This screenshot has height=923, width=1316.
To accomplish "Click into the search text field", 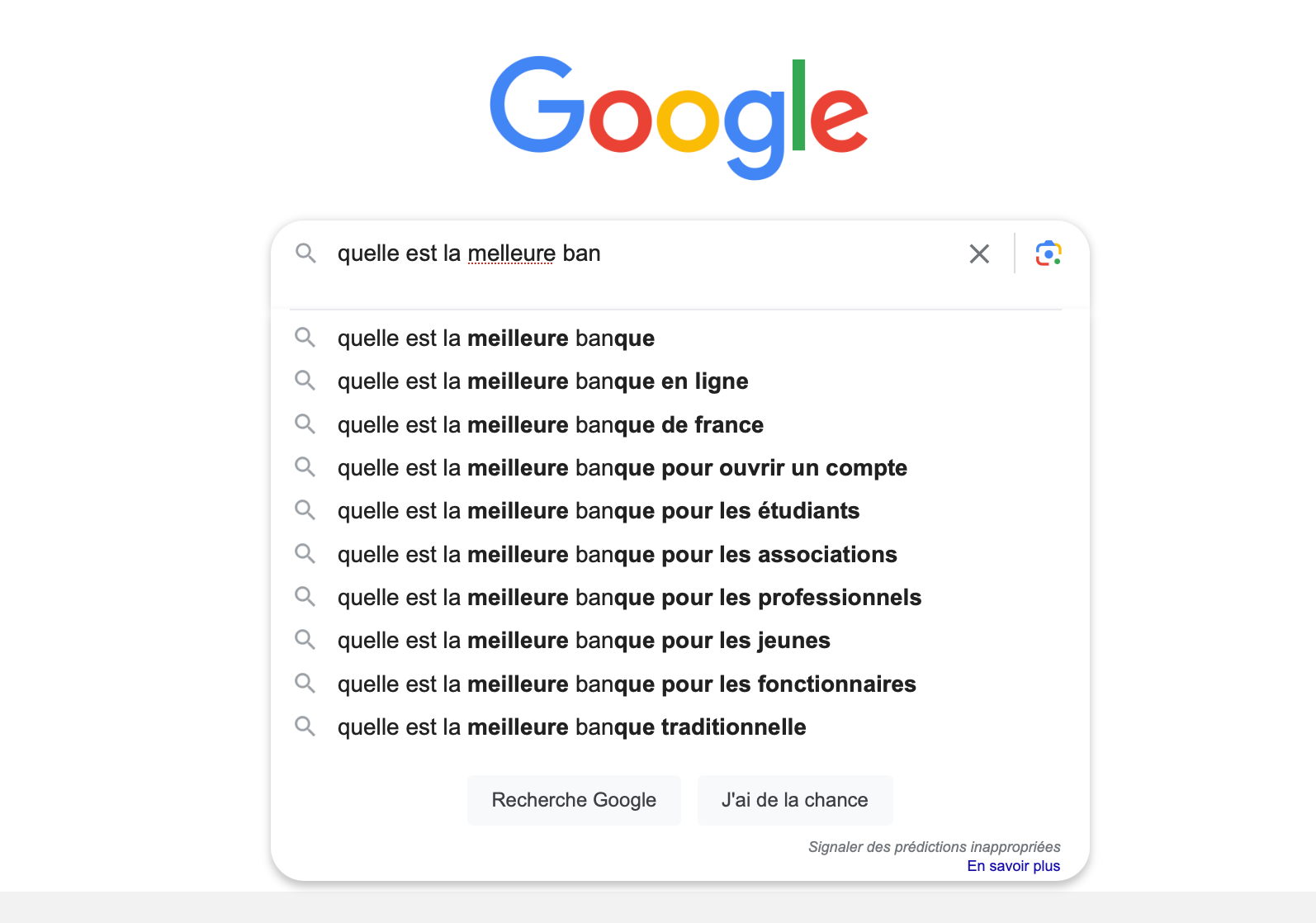I will click(644, 253).
